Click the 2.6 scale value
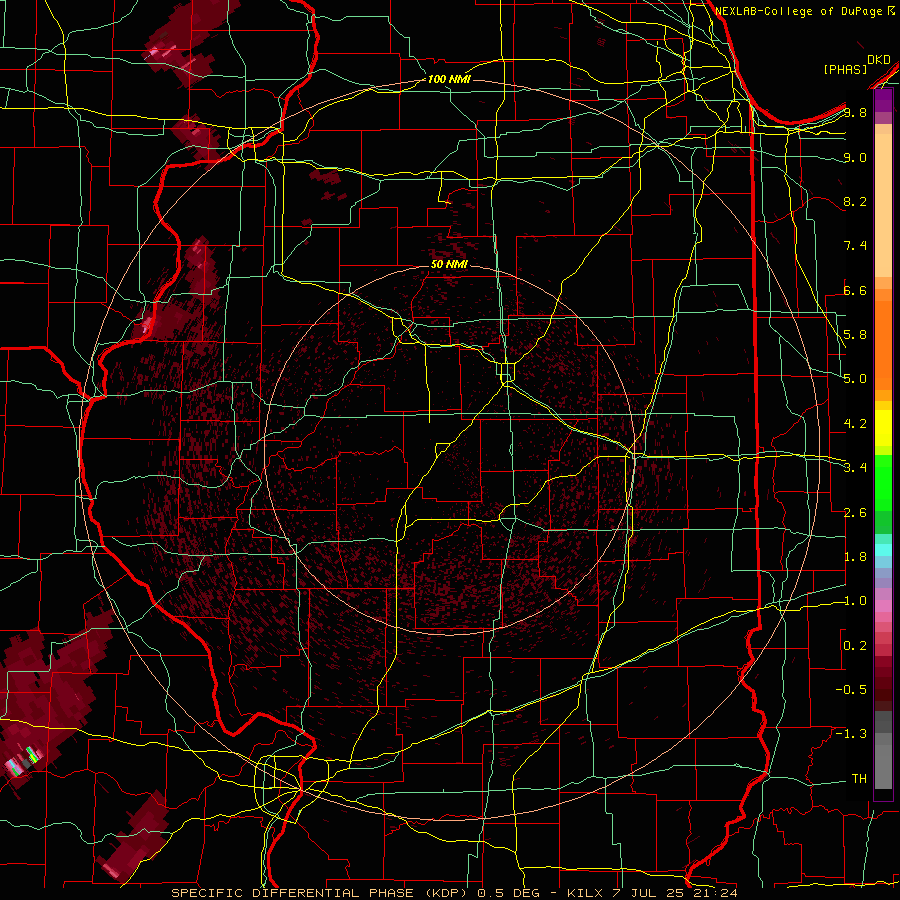 pyautogui.click(x=855, y=513)
